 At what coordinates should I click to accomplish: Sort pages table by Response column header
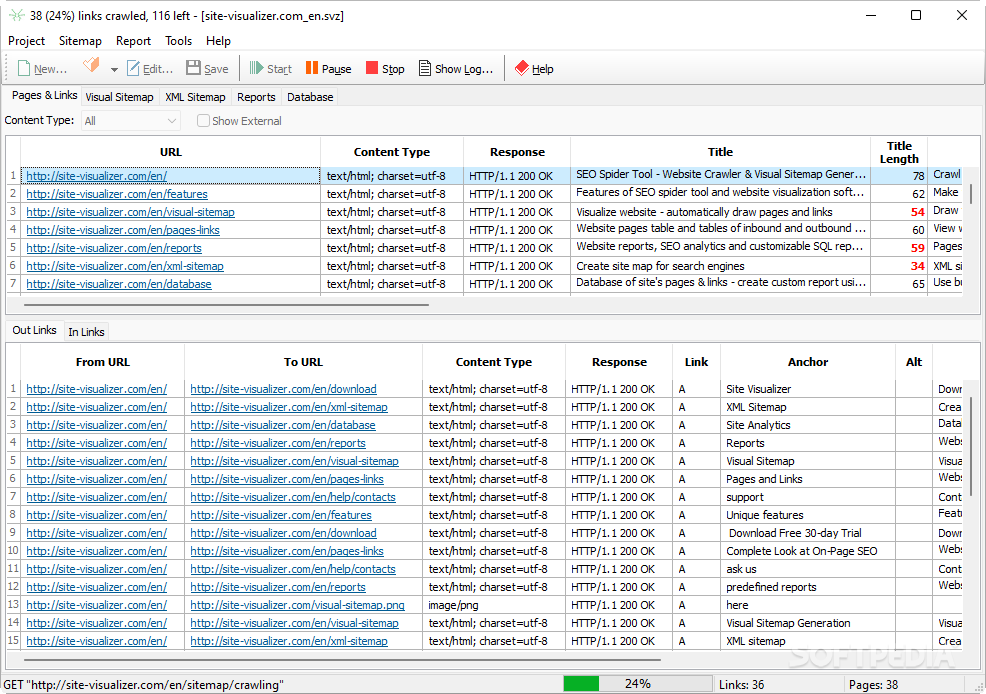coord(517,152)
